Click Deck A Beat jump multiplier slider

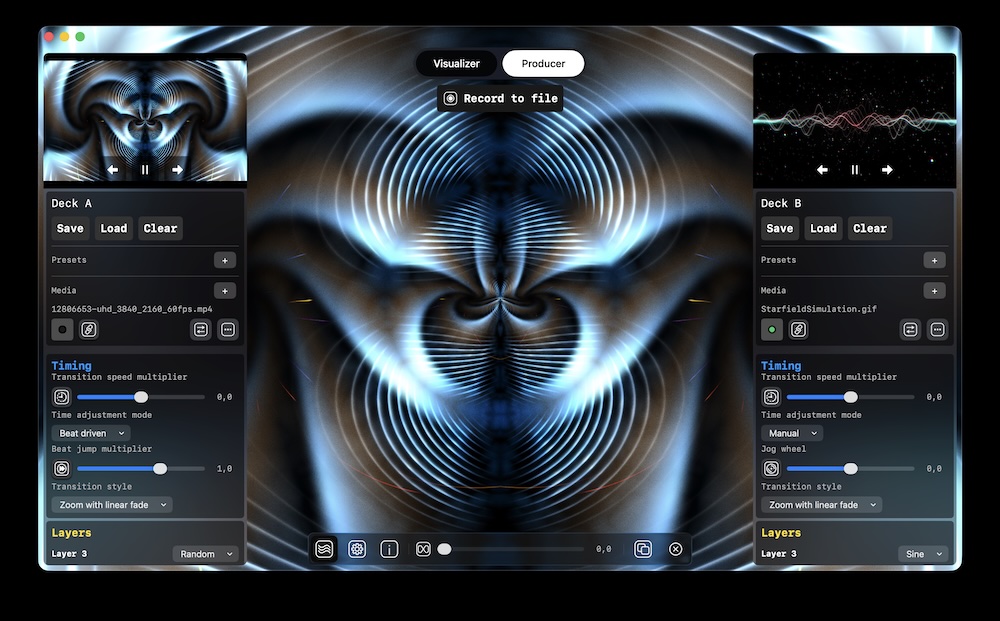[x=141, y=468]
